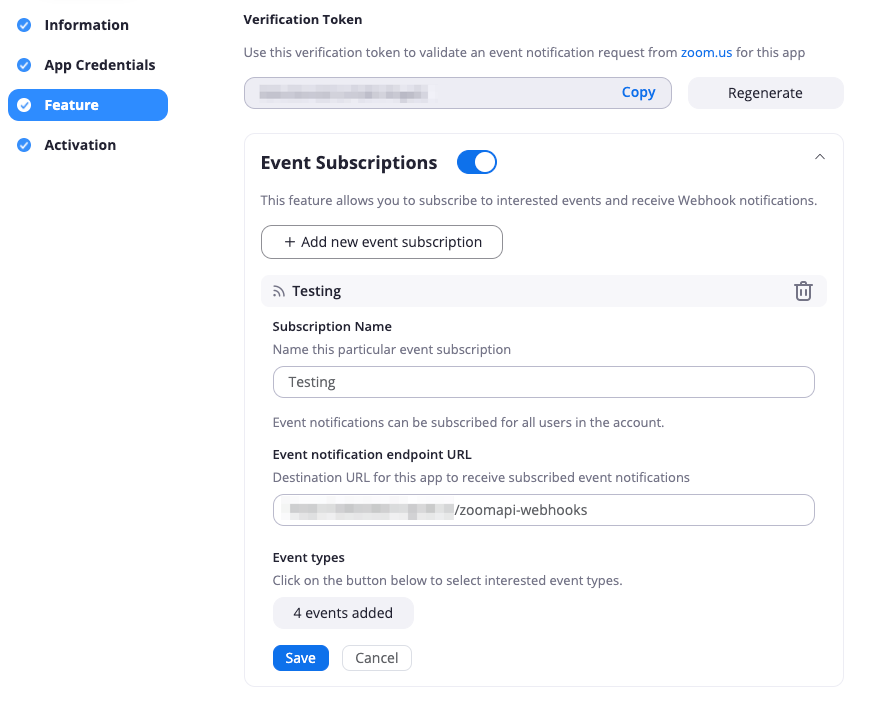The height and width of the screenshot is (711, 870).
Task: Save the event subscription
Action: [301, 658]
